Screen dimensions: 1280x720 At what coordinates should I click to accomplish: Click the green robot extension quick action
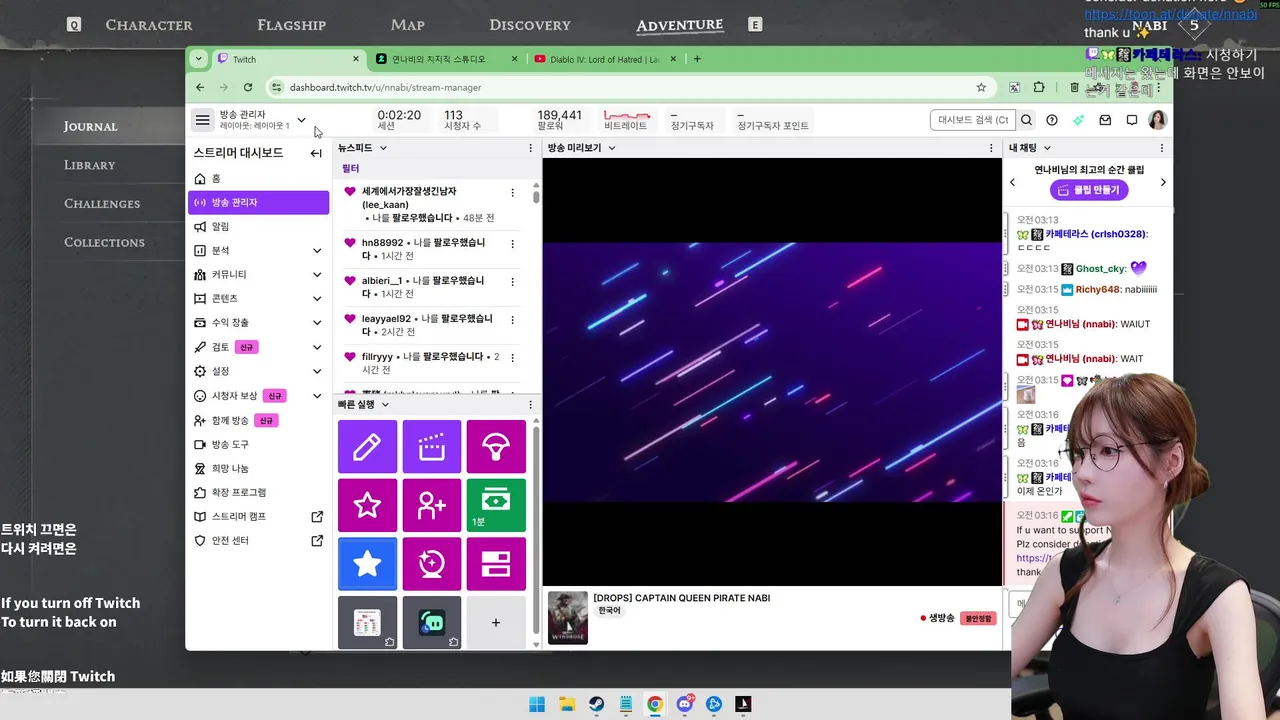pyautogui.click(x=432, y=622)
